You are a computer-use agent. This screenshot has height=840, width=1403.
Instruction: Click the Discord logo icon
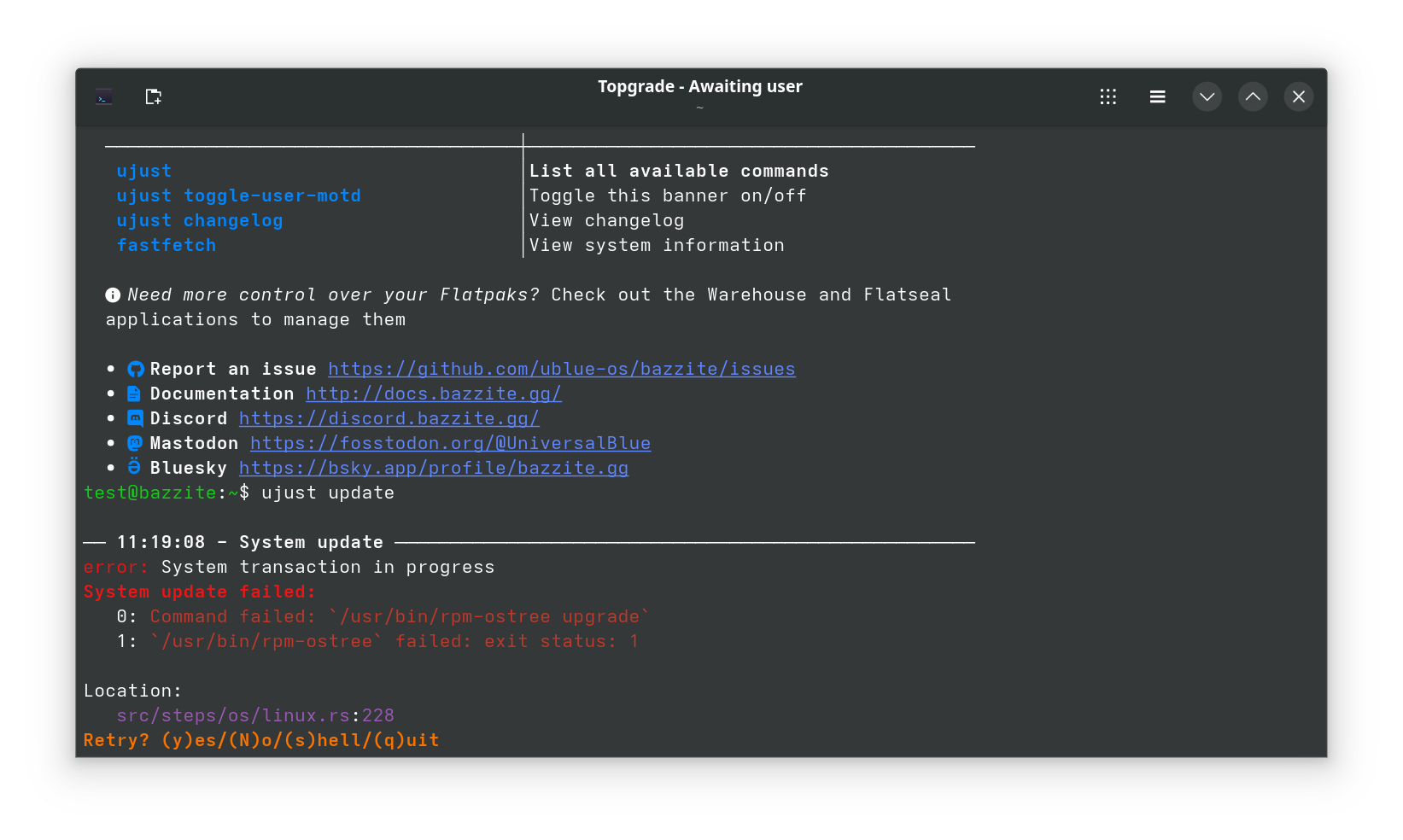coord(134,418)
